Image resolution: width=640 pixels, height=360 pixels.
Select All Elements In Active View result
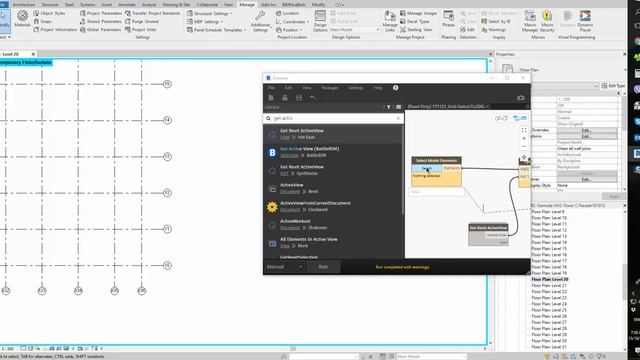click(333, 242)
